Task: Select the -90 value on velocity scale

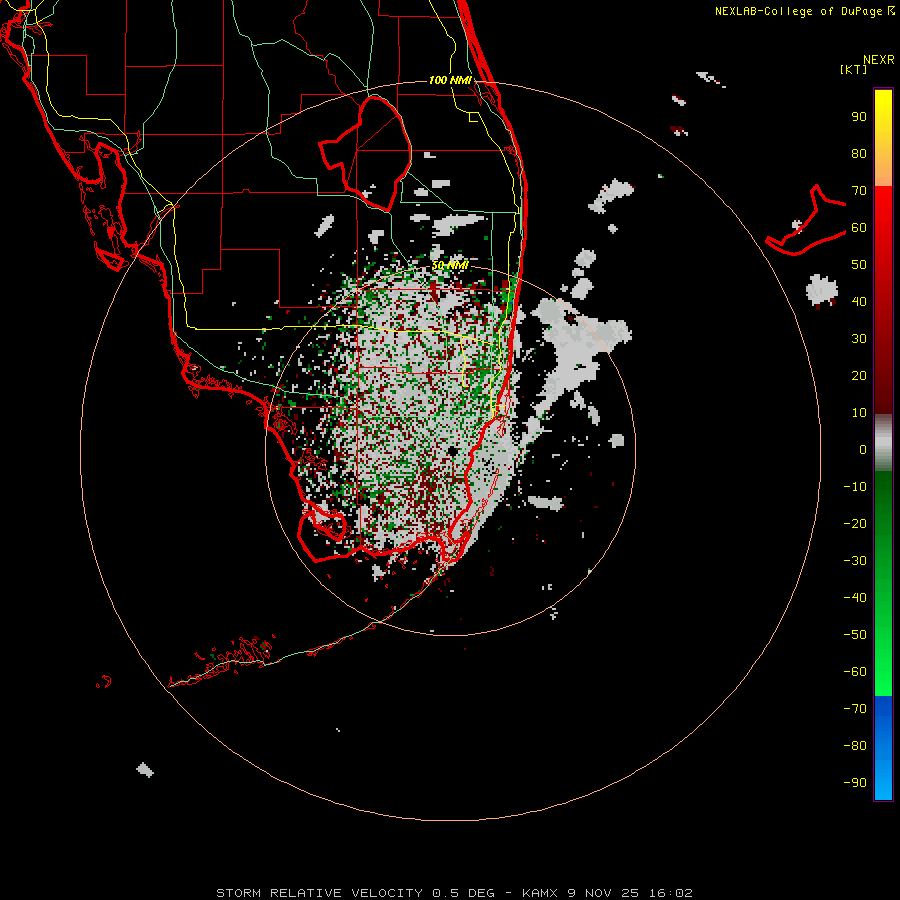Action: 855,783
